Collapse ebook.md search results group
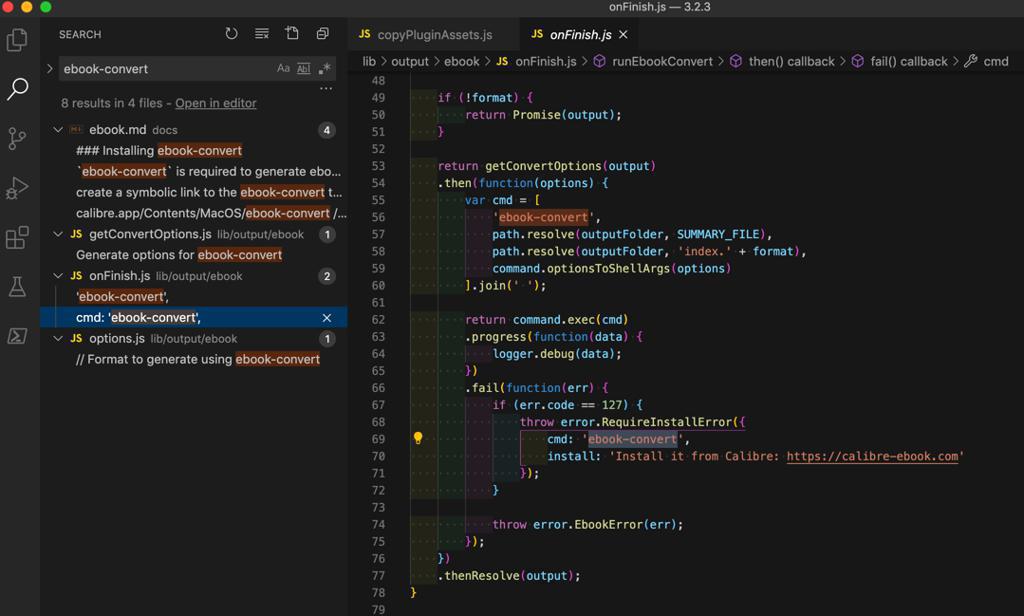This screenshot has width=1024, height=616. coord(58,130)
